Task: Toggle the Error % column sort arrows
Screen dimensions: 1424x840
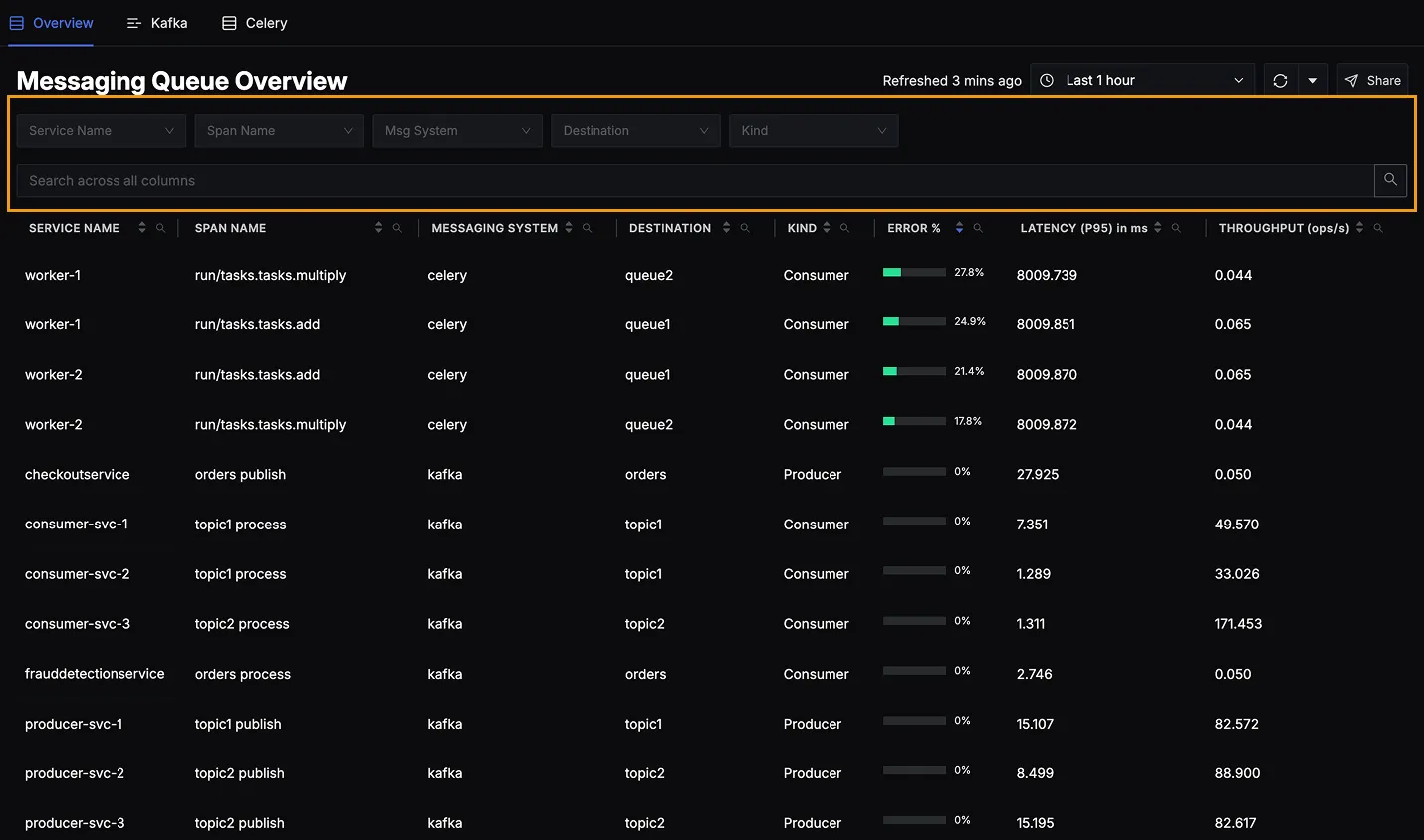Action: pos(959,228)
